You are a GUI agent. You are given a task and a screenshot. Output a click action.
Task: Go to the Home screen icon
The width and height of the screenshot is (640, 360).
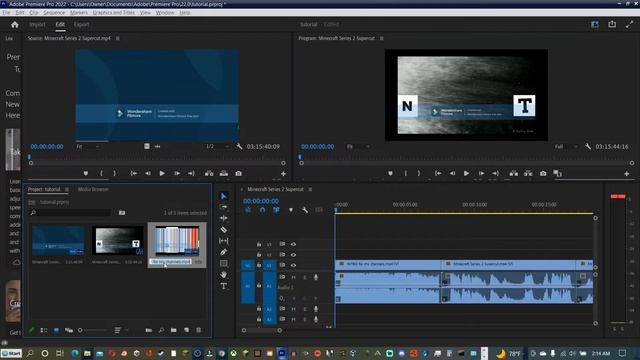coord(15,24)
